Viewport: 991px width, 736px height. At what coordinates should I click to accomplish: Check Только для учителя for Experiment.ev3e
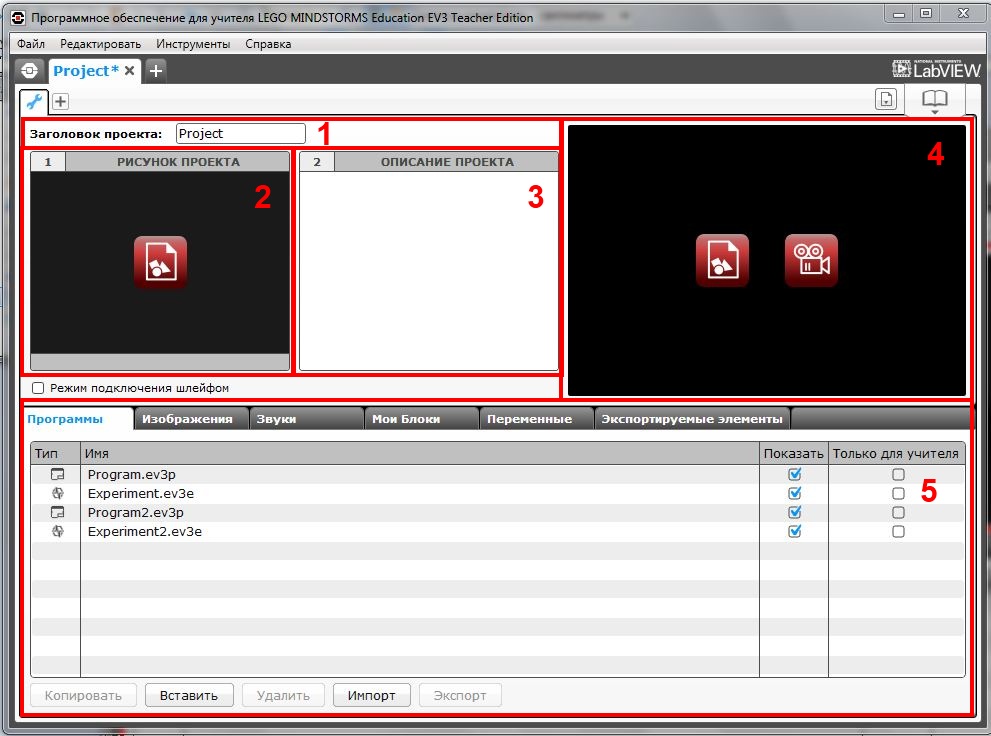898,493
